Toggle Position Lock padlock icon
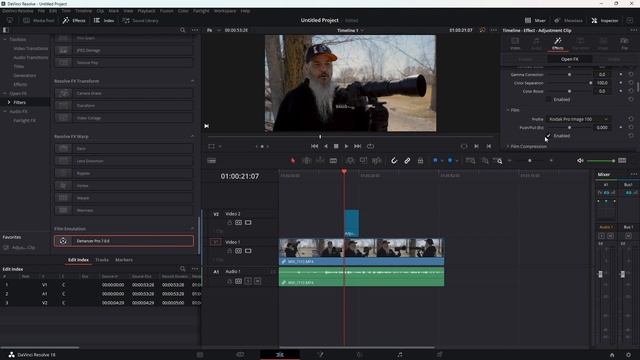This screenshot has height=360, width=640. [420, 161]
